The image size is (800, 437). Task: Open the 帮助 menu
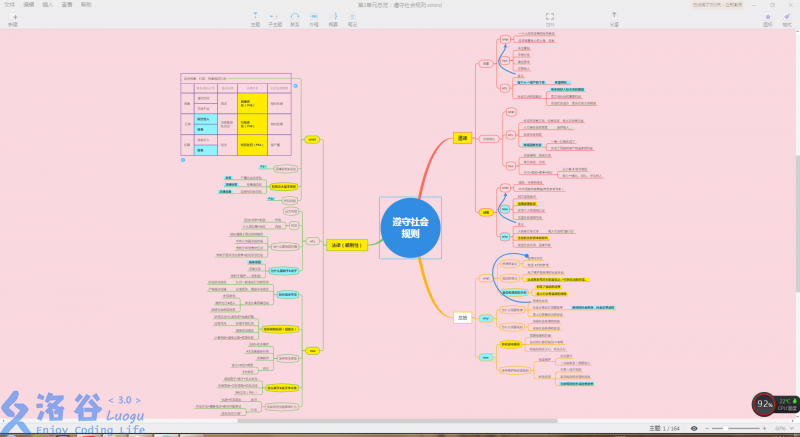click(86, 5)
